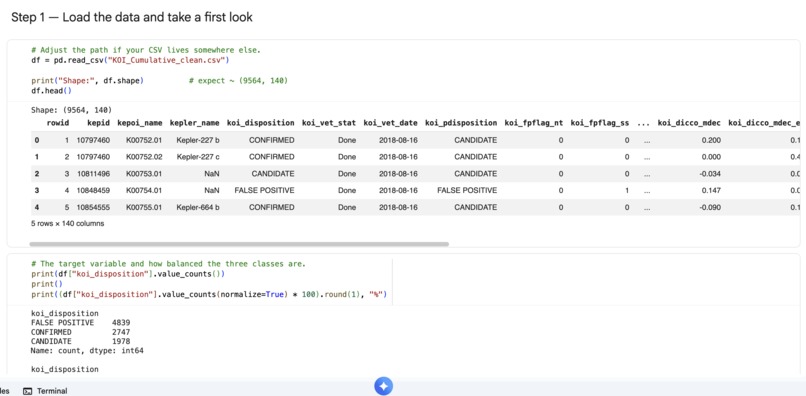Click the print("Shape:", df.shape) line
The height and width of the screenshot is (396, 806).
pyautogui.click(x=87, y=81)
